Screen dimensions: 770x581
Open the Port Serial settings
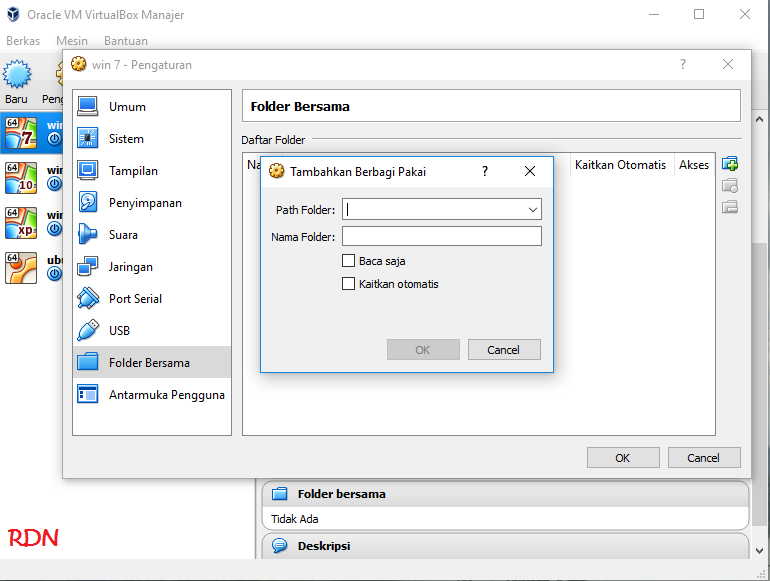tap(152, 298)
